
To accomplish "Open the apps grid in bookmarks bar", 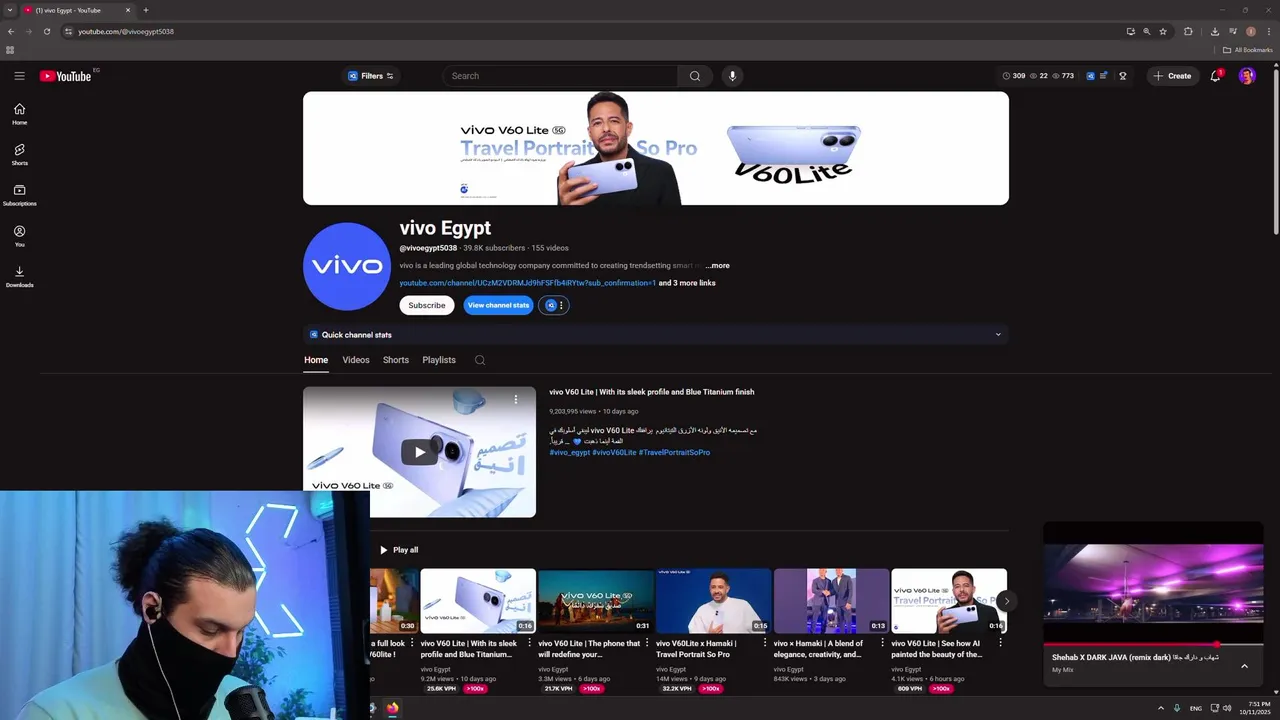I will point(10,50).
